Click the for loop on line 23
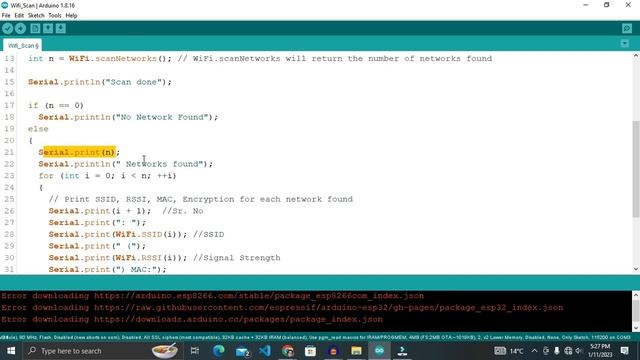Screen dimensions: 640x360 point(107,176)
